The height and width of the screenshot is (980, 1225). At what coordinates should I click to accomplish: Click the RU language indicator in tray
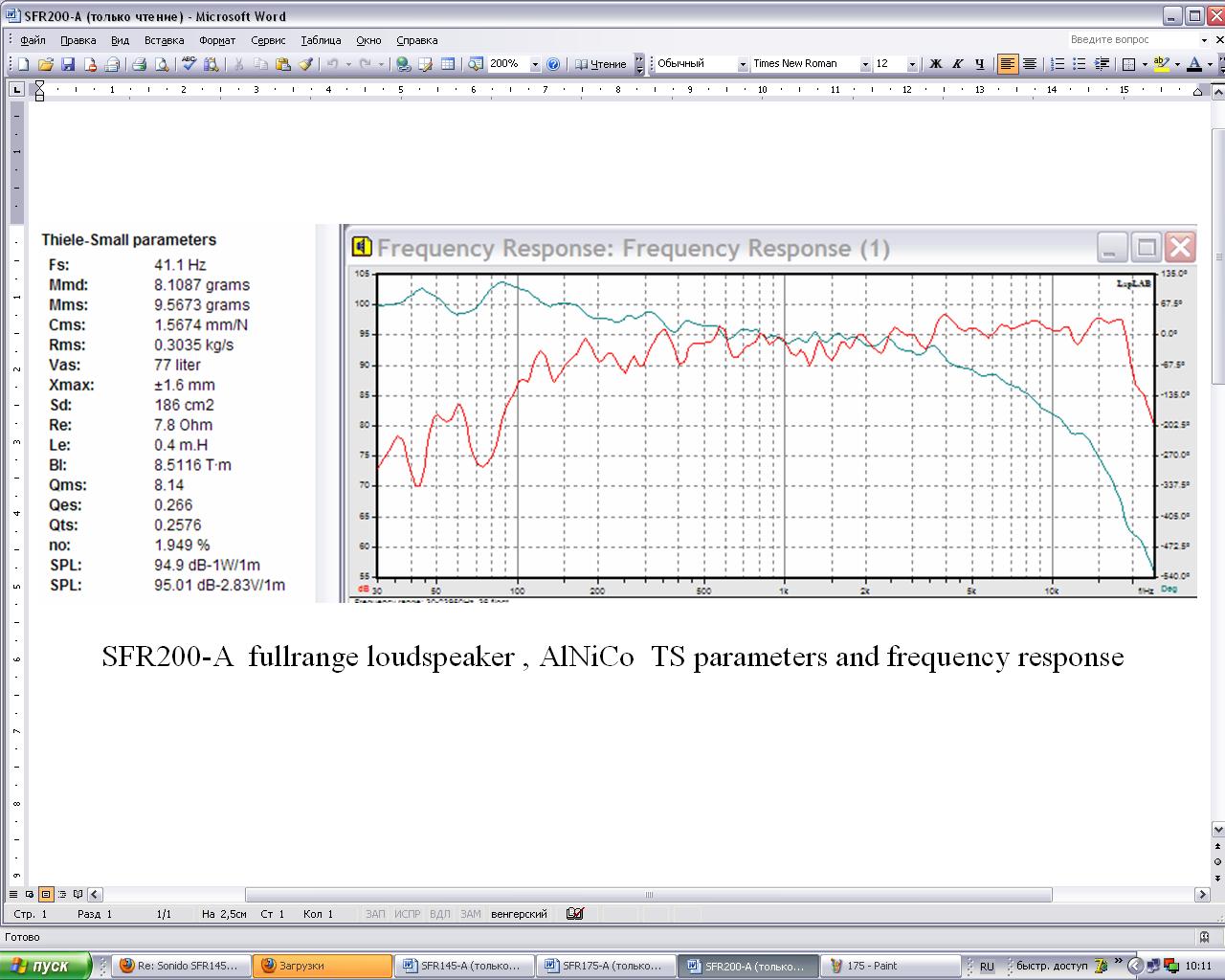[x=987, y=967]
